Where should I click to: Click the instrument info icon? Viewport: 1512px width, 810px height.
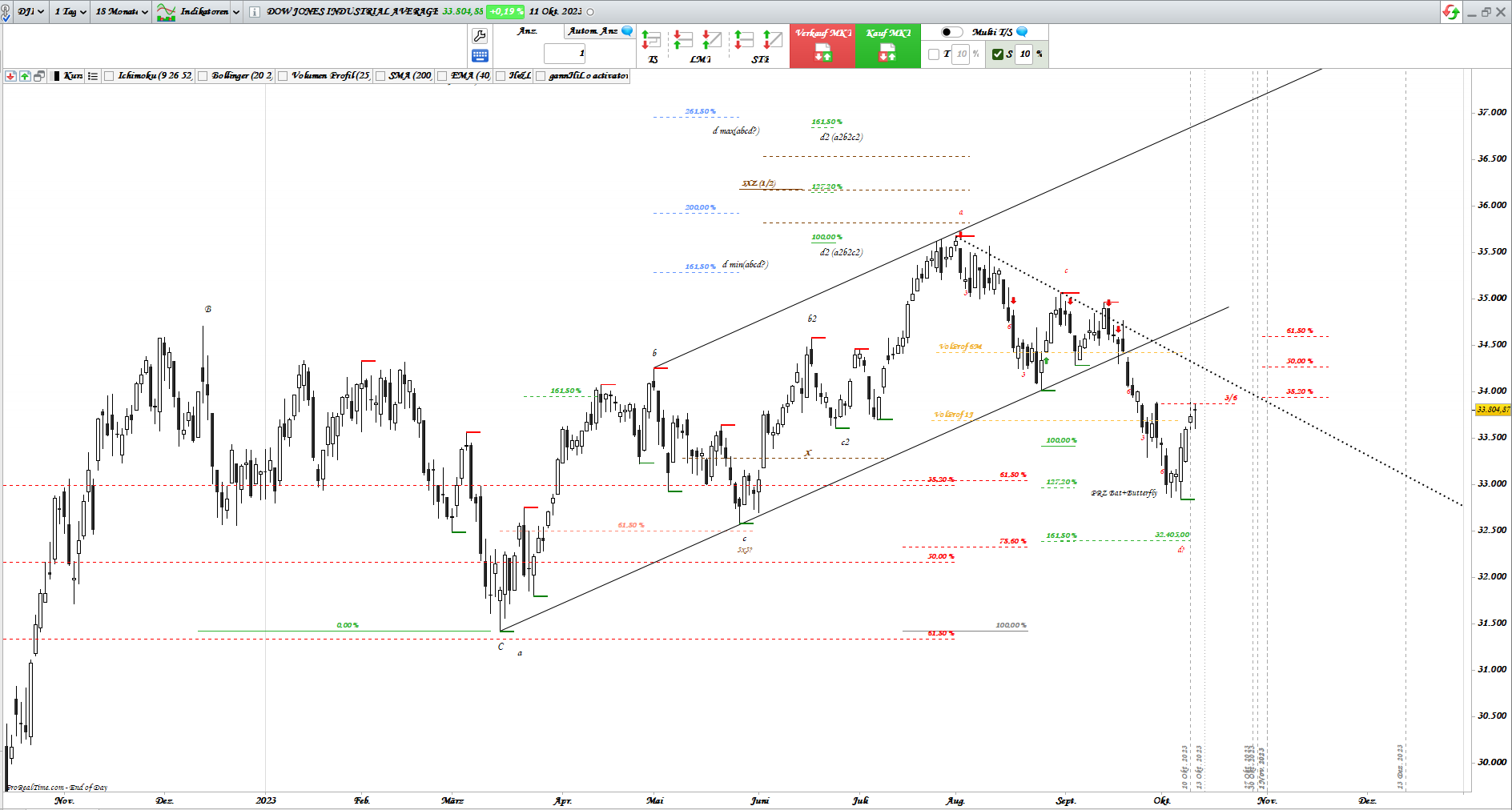click(x=254, y=12)
